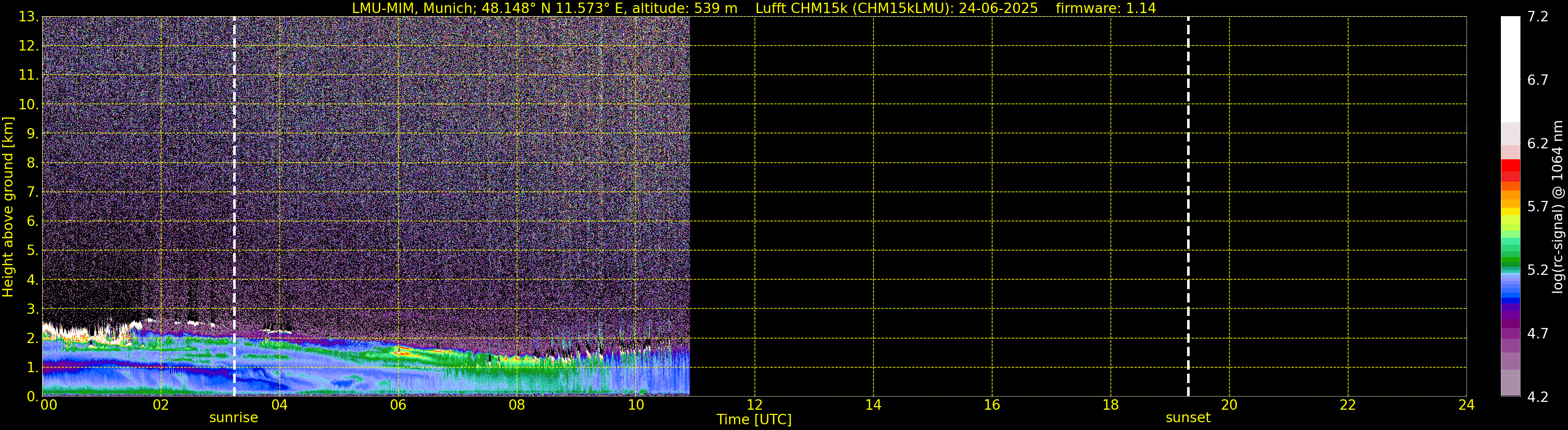This screenshot has width=1568, height=430.
Task: Click the sunrise label below the axis
Action: (233, 417)
